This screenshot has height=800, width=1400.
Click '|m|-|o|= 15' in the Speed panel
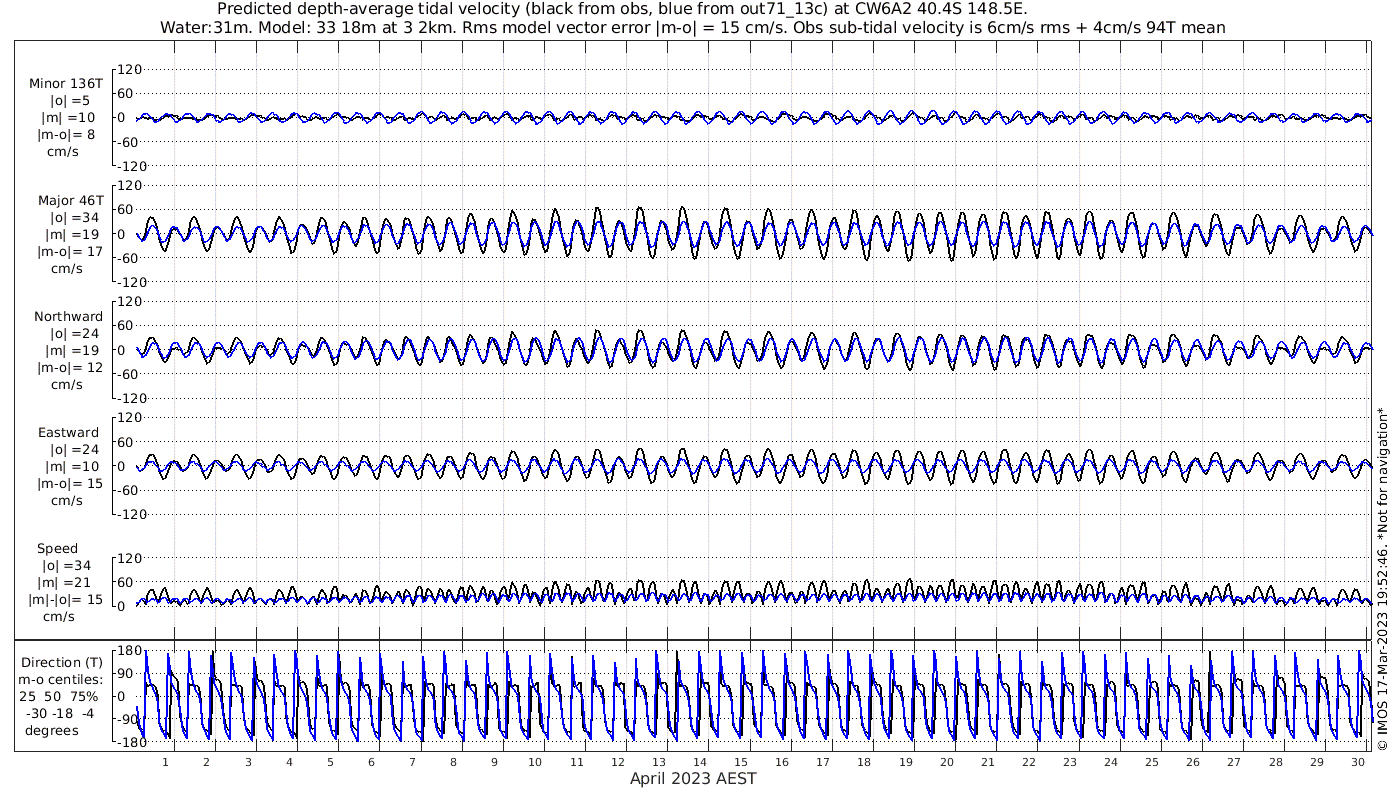[x=66, y=599]
